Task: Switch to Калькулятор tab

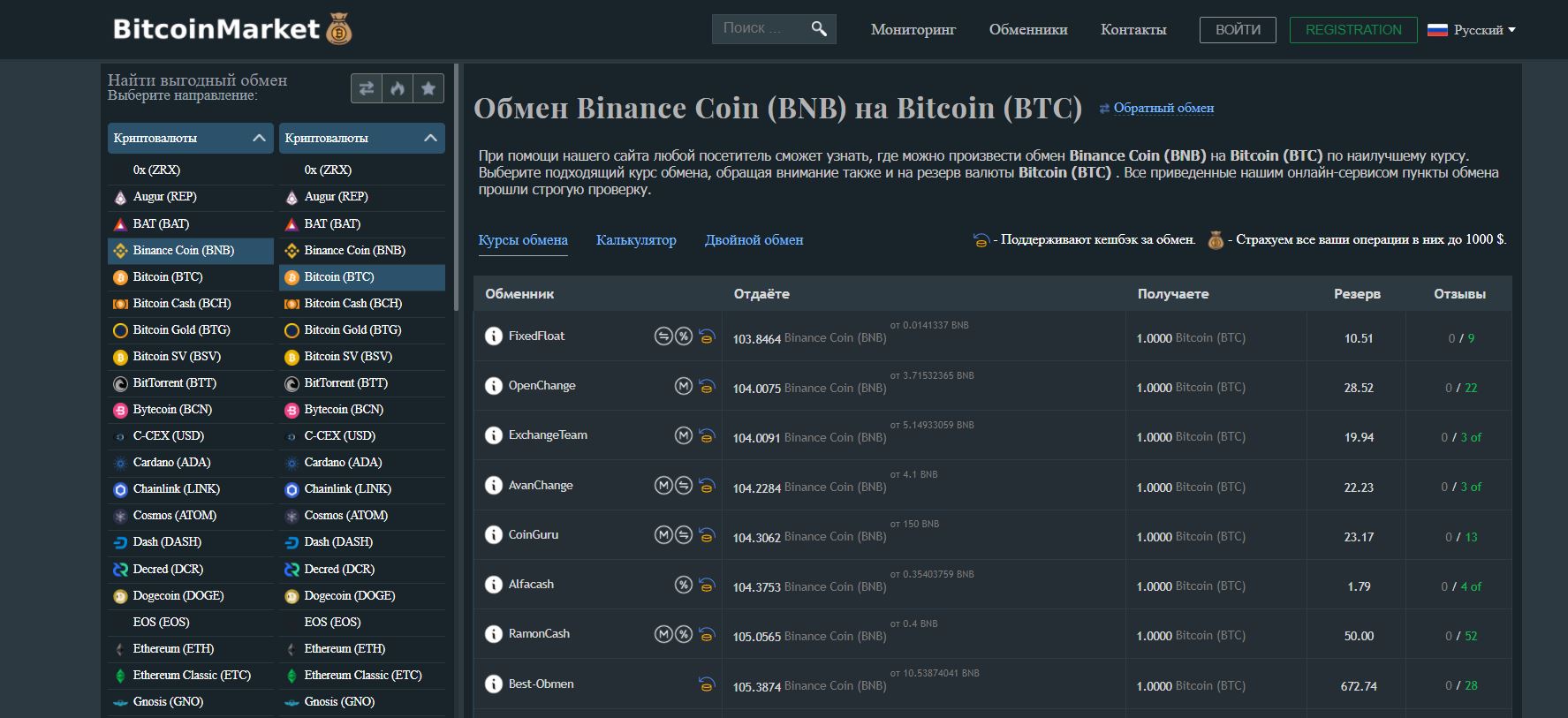Action: (636, 240)
